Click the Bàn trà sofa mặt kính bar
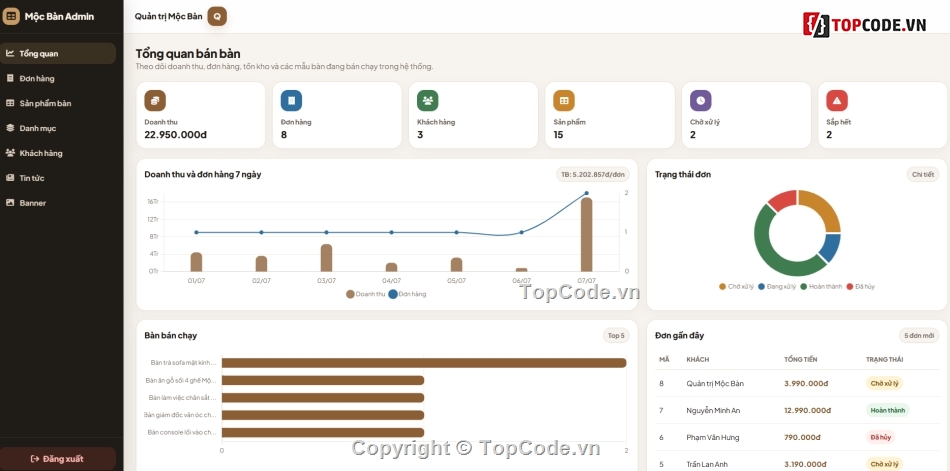This screenshot has width=950, height=471. tap(424, 362)
